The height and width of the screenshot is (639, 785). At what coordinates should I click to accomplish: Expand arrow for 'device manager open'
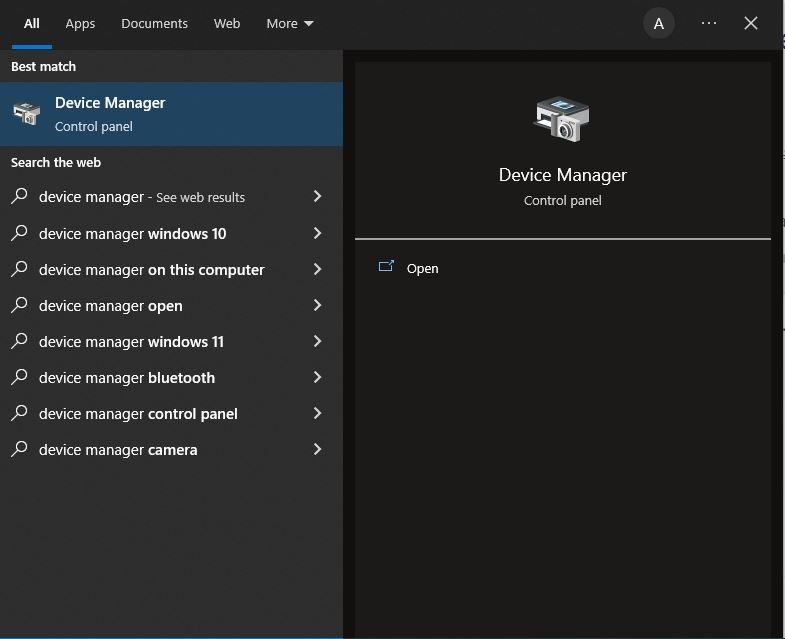(x=317, y=305)
